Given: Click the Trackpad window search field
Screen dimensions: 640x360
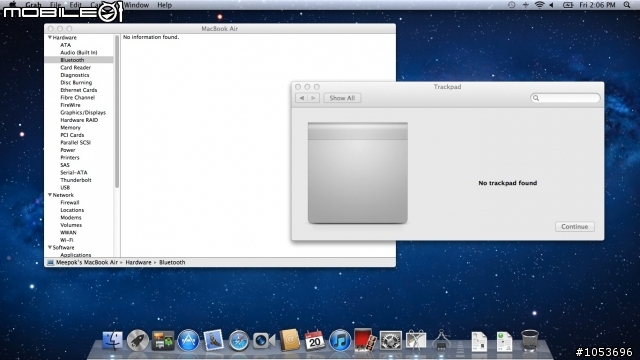Looking at the screenshot, I should 565,98.
